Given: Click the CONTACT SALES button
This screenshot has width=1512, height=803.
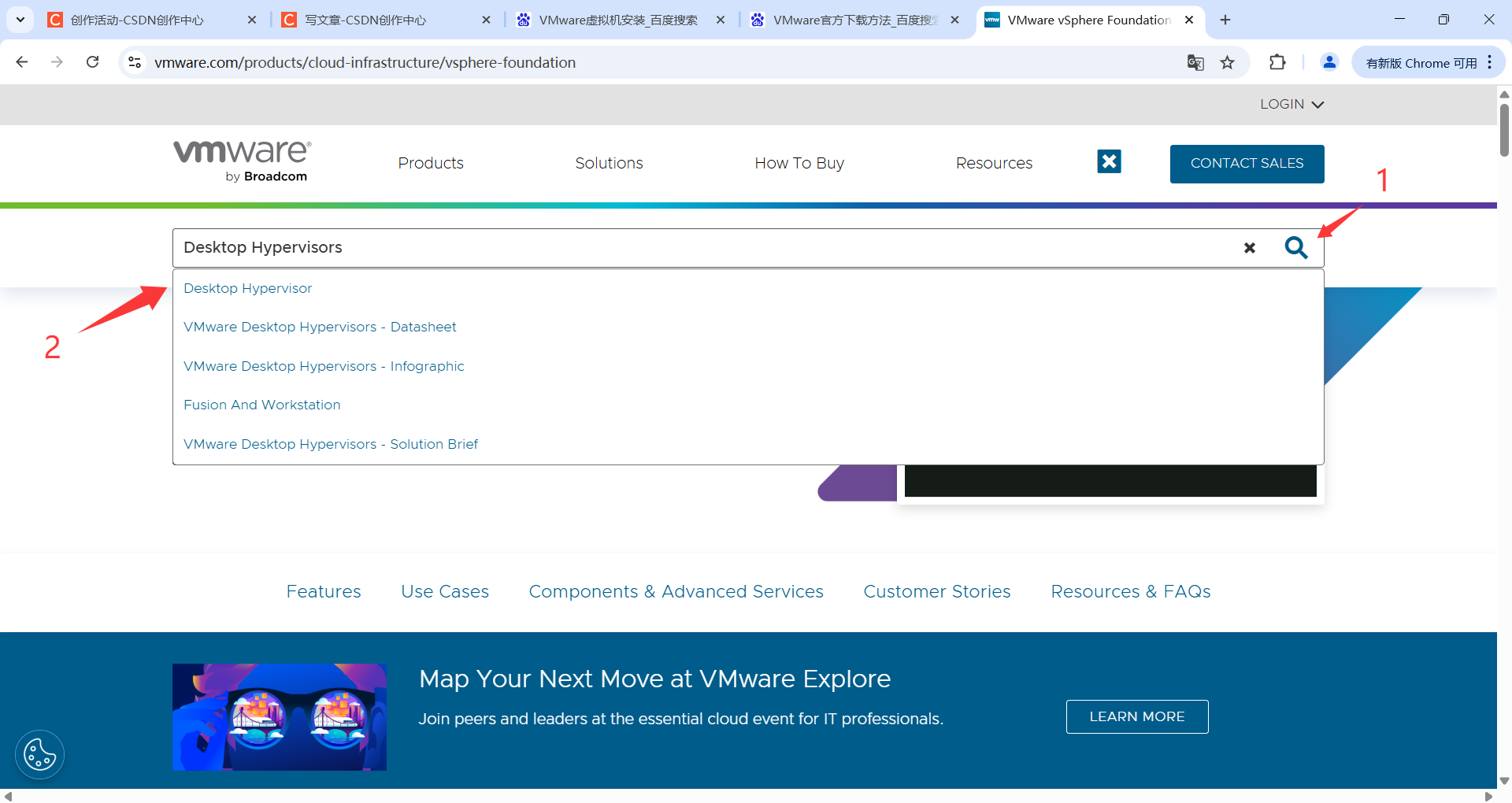Looking at the screenshot, I should click(1247, 164).
